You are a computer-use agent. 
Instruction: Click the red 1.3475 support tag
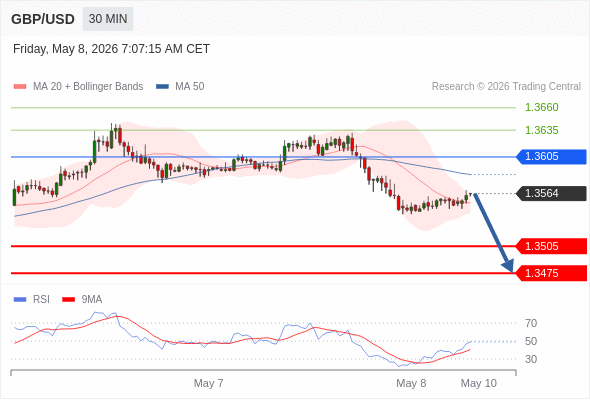click(551, 273)
